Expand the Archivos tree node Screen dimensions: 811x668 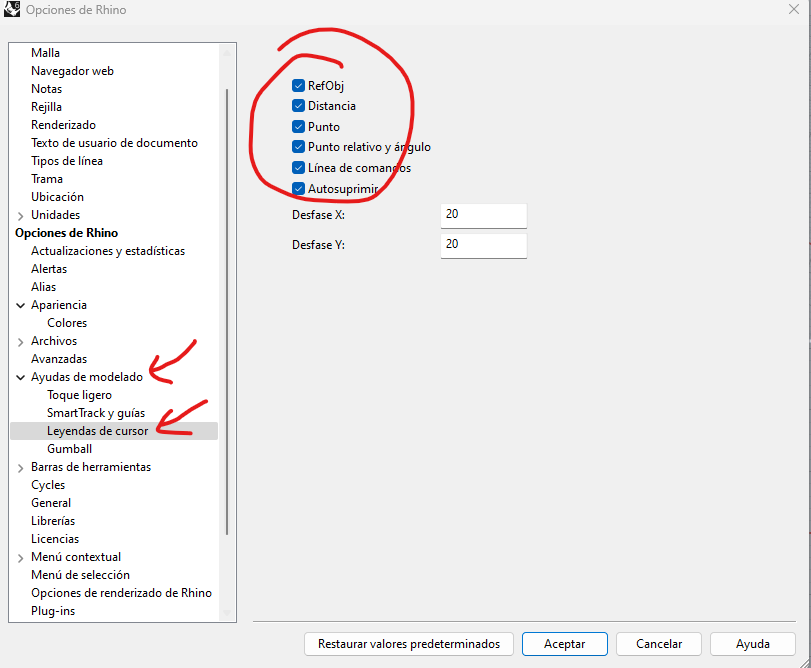click(21, 342)
